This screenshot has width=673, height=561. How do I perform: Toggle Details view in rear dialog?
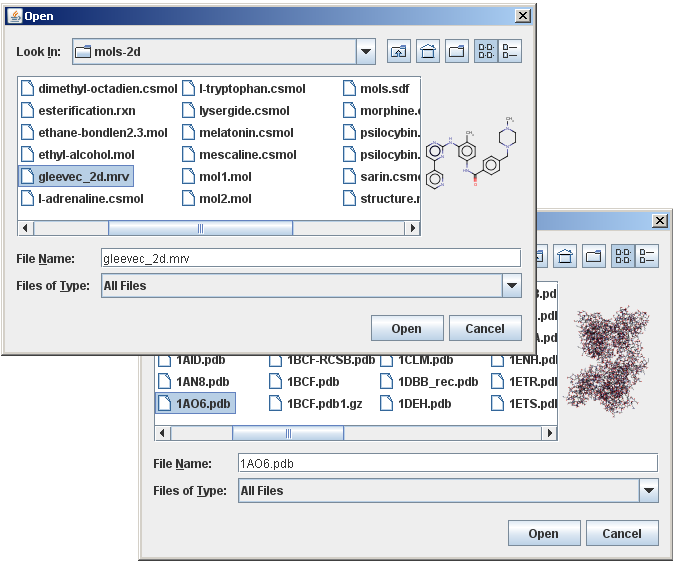[647, 257]
